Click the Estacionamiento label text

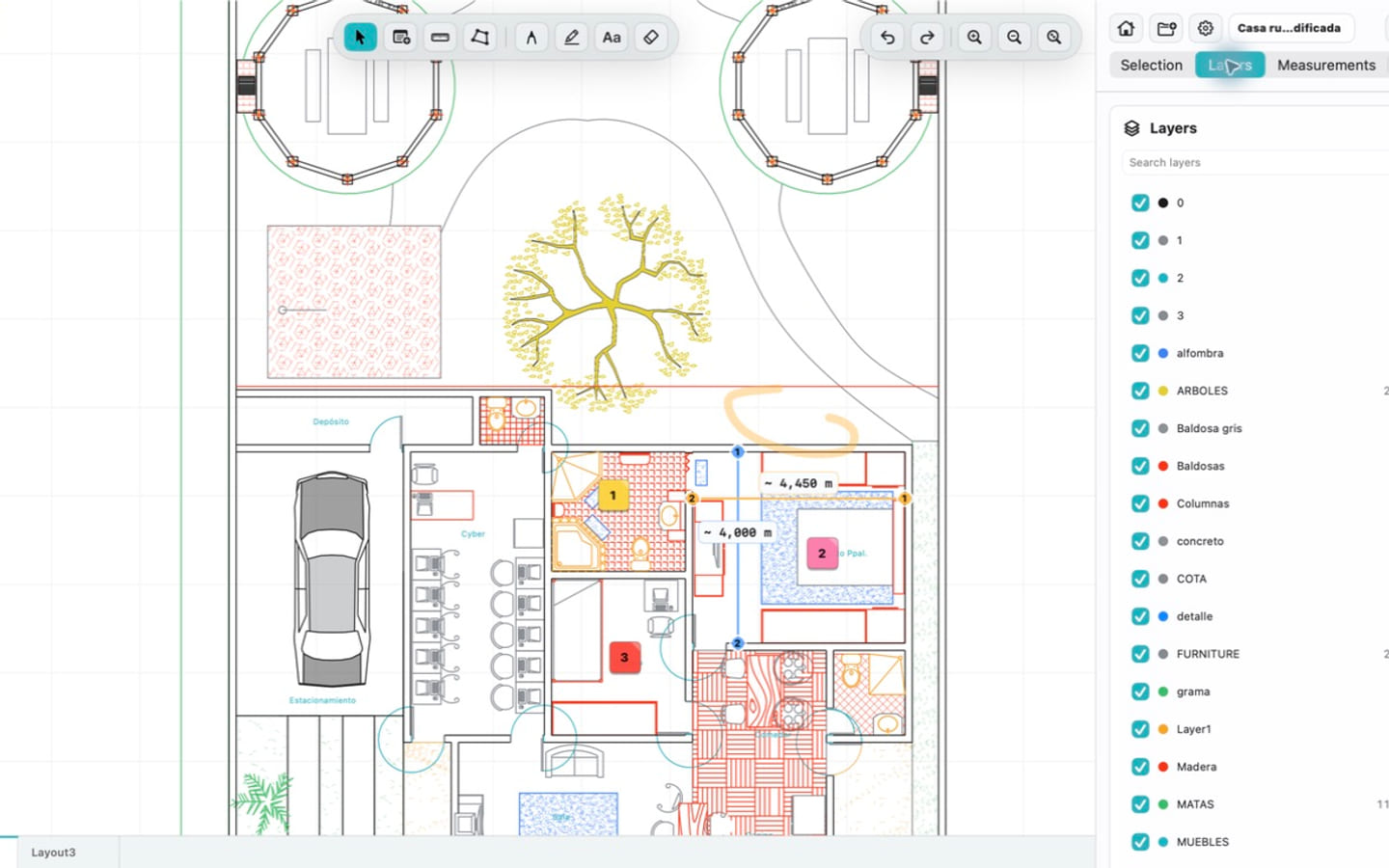click(322, 700)
